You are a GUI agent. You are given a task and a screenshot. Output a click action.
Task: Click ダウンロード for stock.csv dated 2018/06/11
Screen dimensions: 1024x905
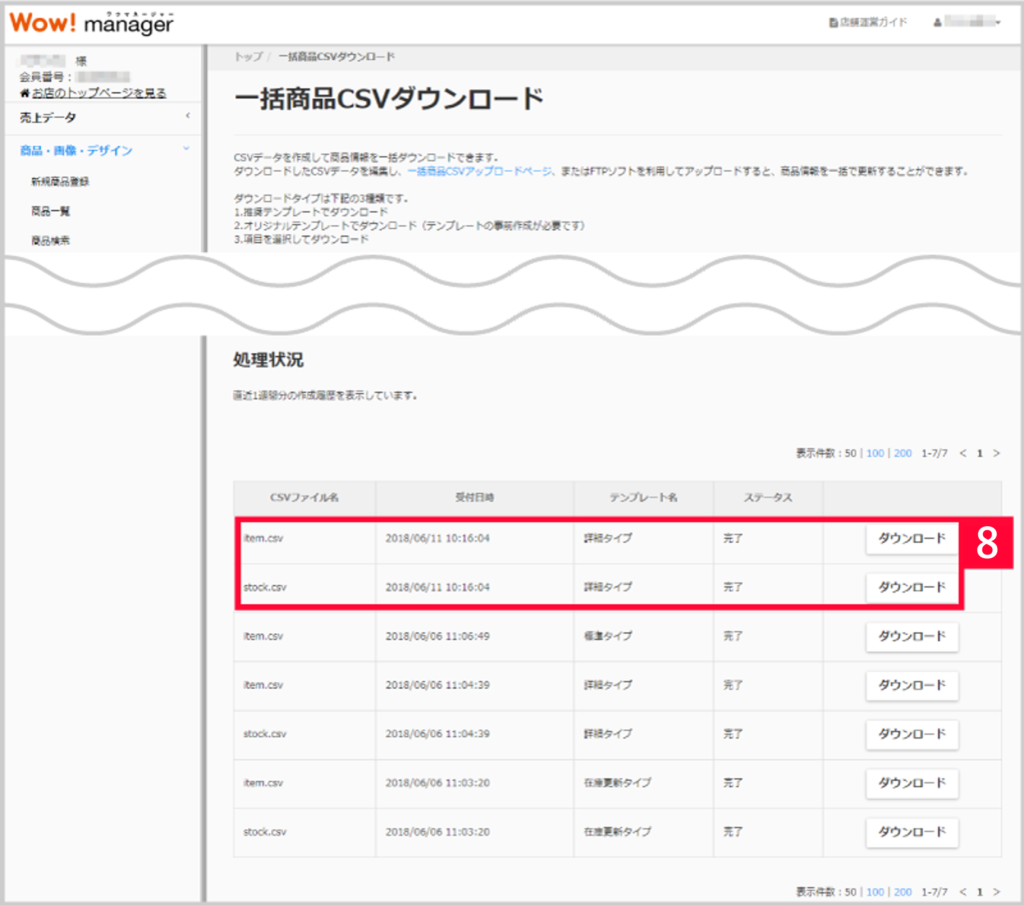[x=911, y=587]
